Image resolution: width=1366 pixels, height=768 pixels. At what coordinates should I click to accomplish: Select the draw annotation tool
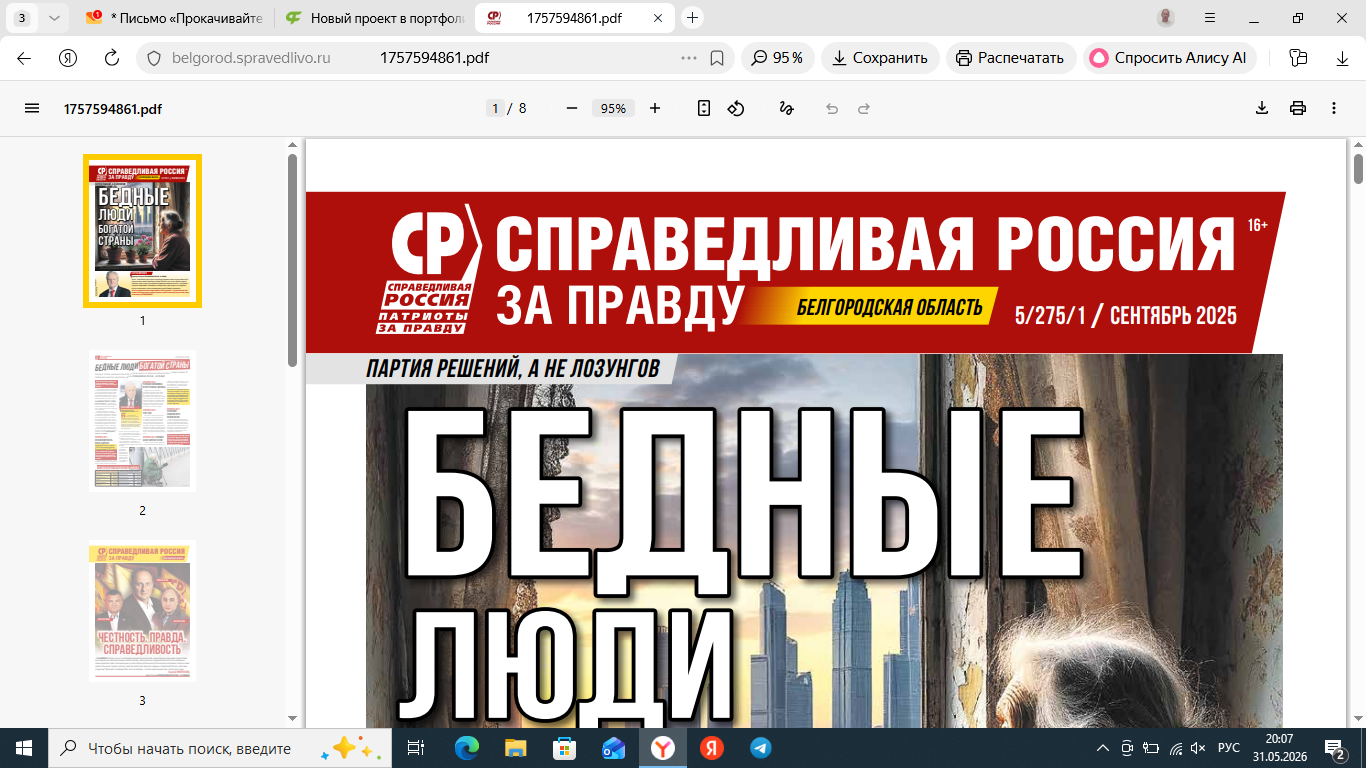787,108
